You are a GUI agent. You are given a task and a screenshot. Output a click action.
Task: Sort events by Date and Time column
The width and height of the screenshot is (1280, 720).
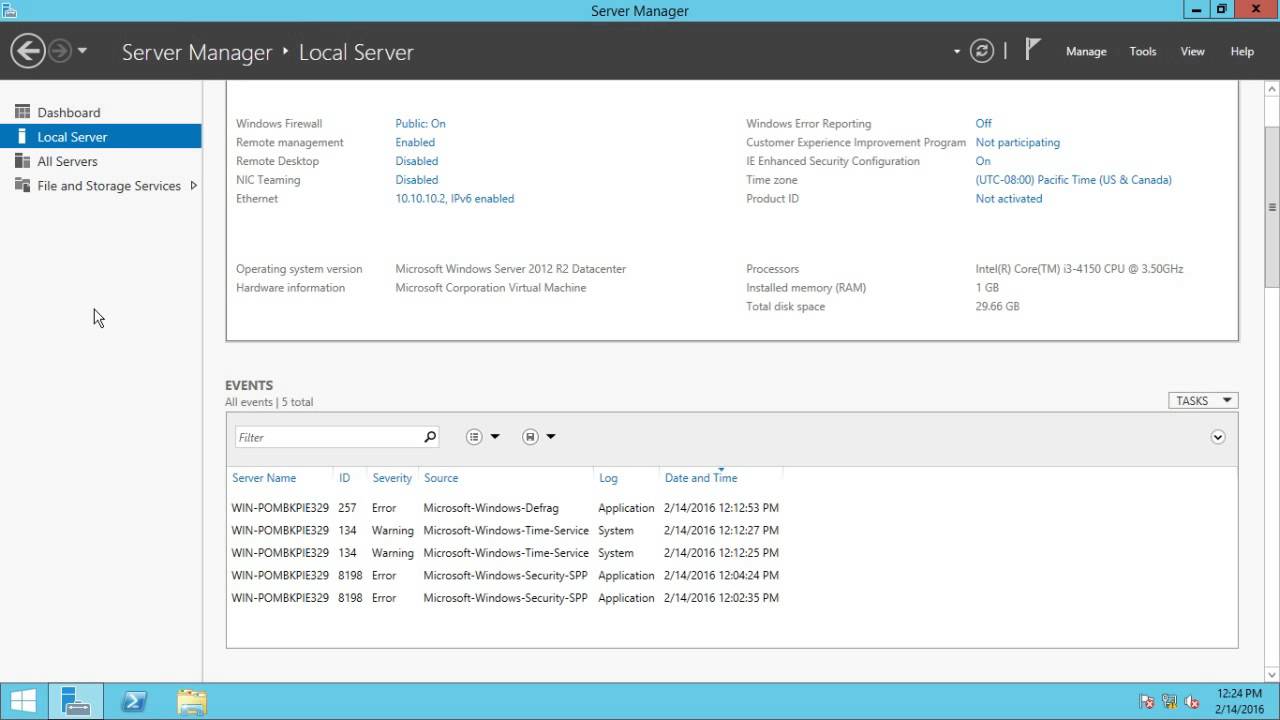click(x=701, y=478)
